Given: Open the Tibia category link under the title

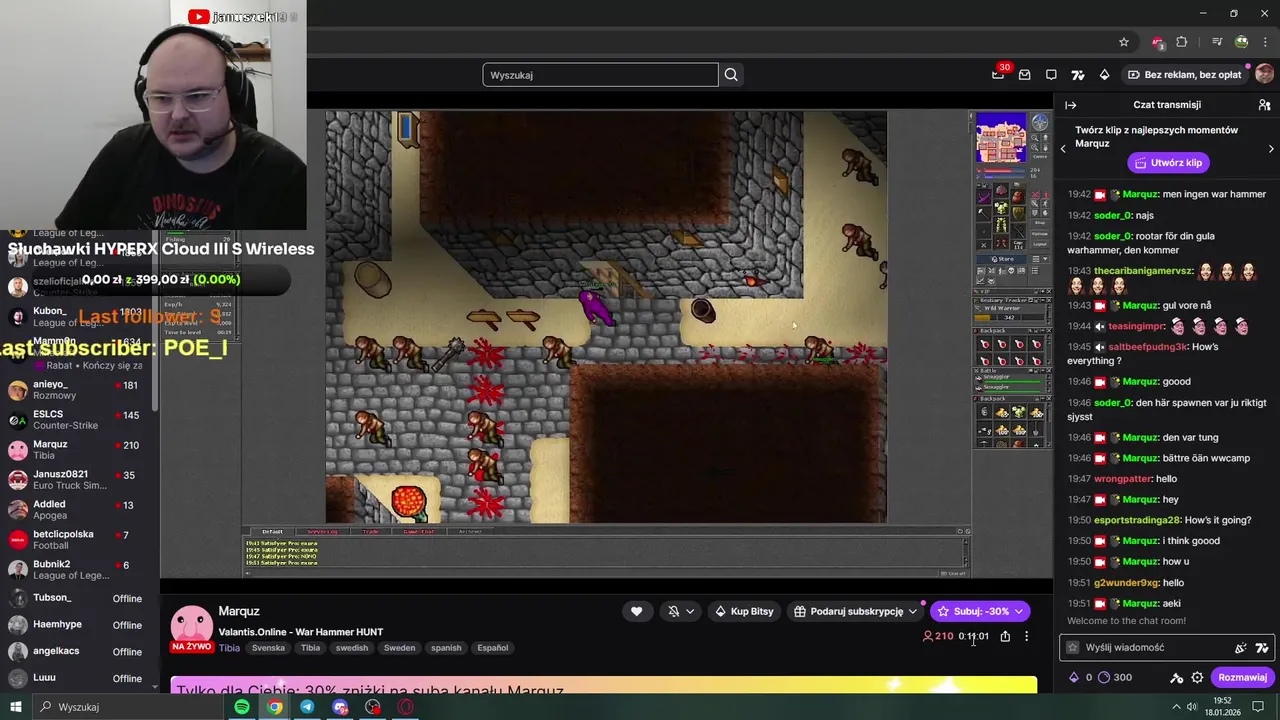Looking at the screenshot, I should point(229,648).
